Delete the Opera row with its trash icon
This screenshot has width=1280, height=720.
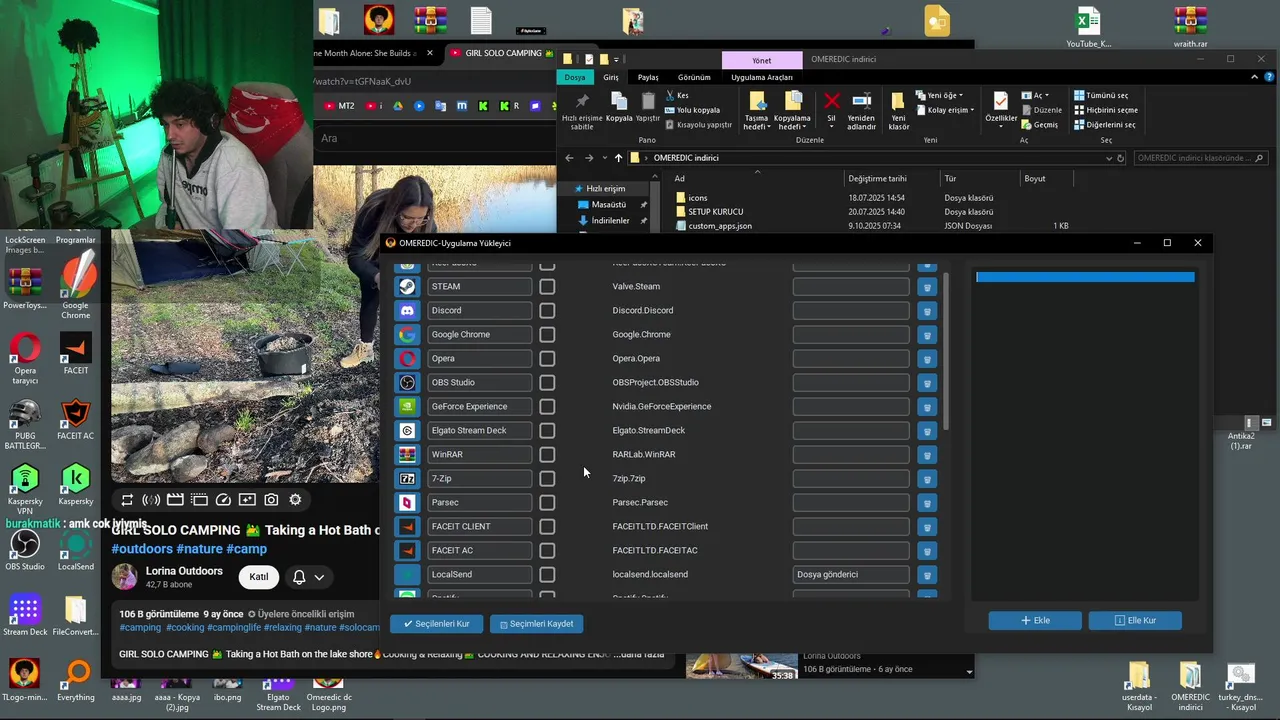click(927, 358)
